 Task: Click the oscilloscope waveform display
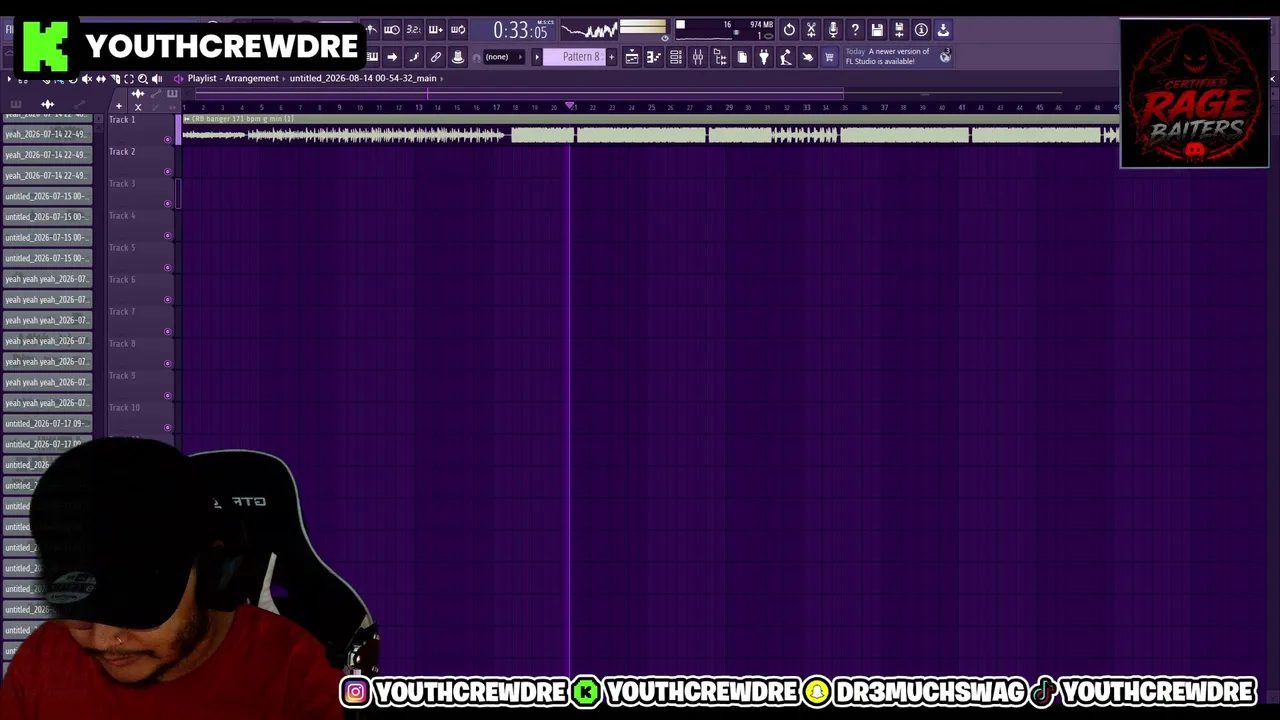588,31
